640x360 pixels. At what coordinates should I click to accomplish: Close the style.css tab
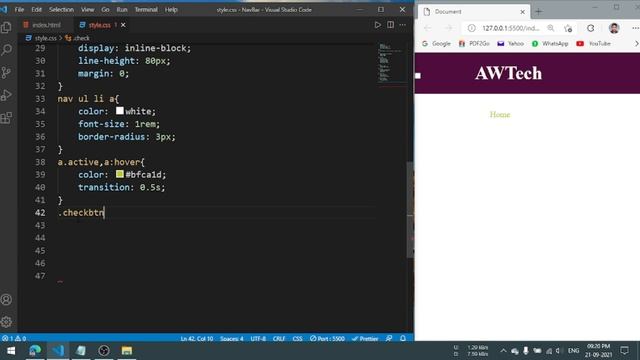click(123, 25)
